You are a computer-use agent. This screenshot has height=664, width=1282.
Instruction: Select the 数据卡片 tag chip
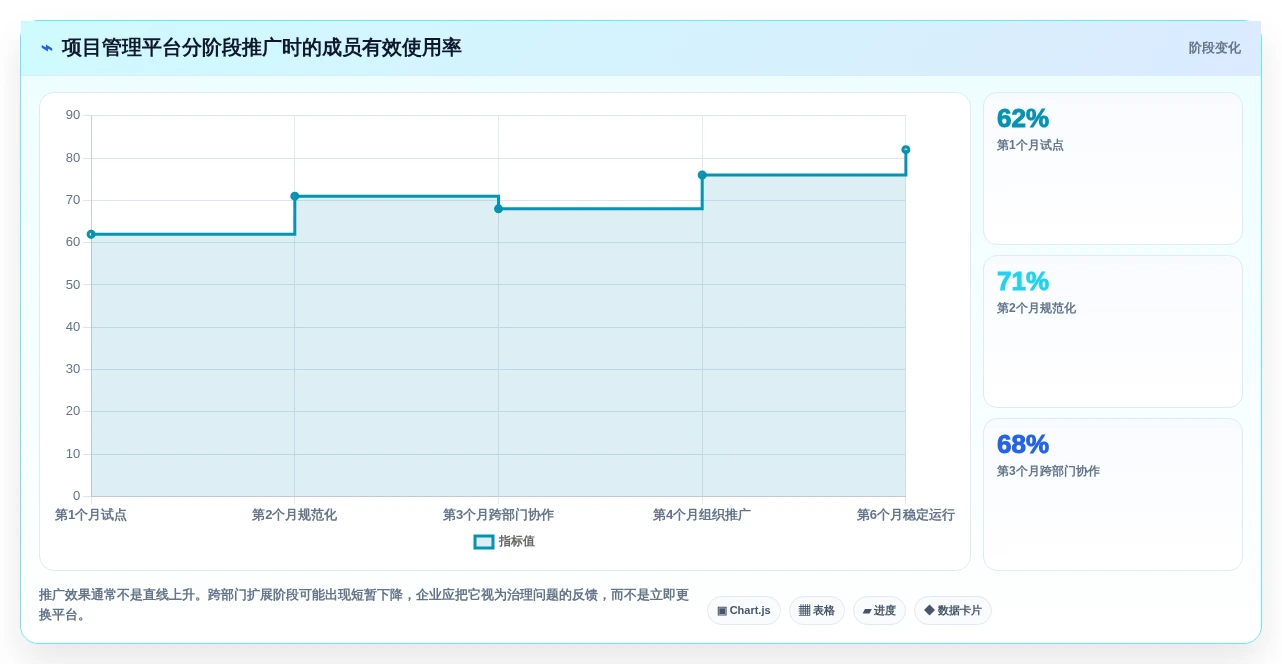pos(953,611)
